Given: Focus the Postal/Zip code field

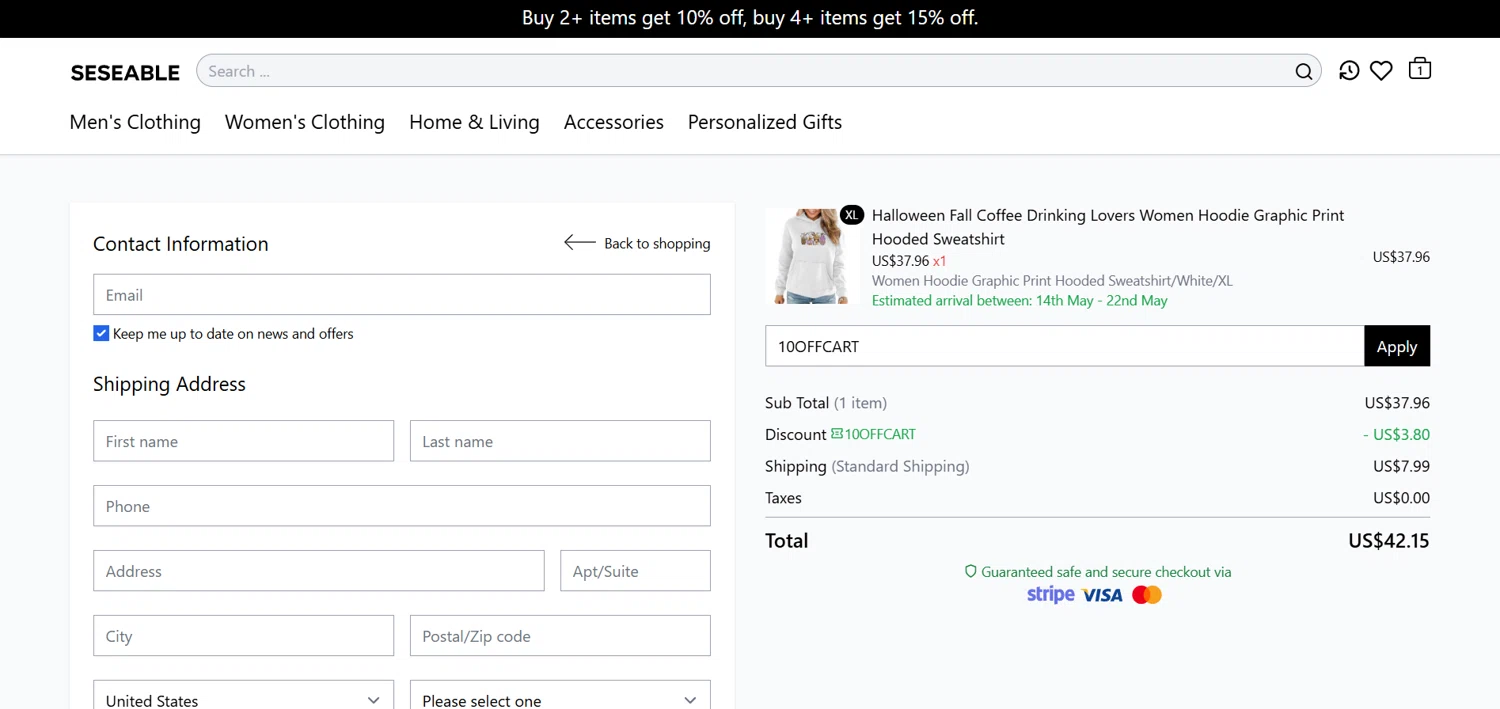Looking at the screenshot, I should click(560, 636).
